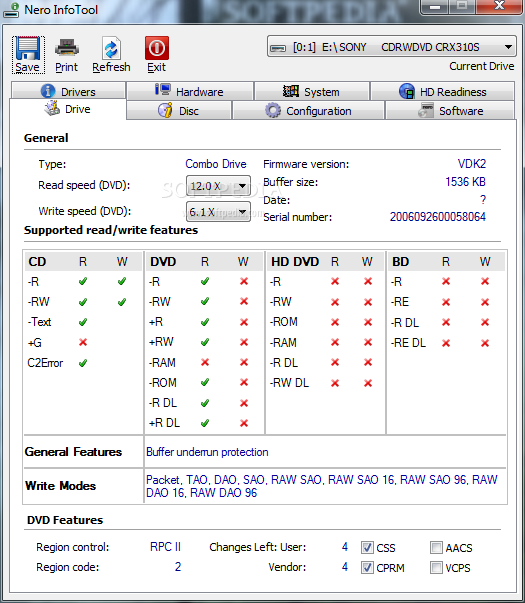
Task: Click the CD -R write checkmark
Action: [122, 282]
